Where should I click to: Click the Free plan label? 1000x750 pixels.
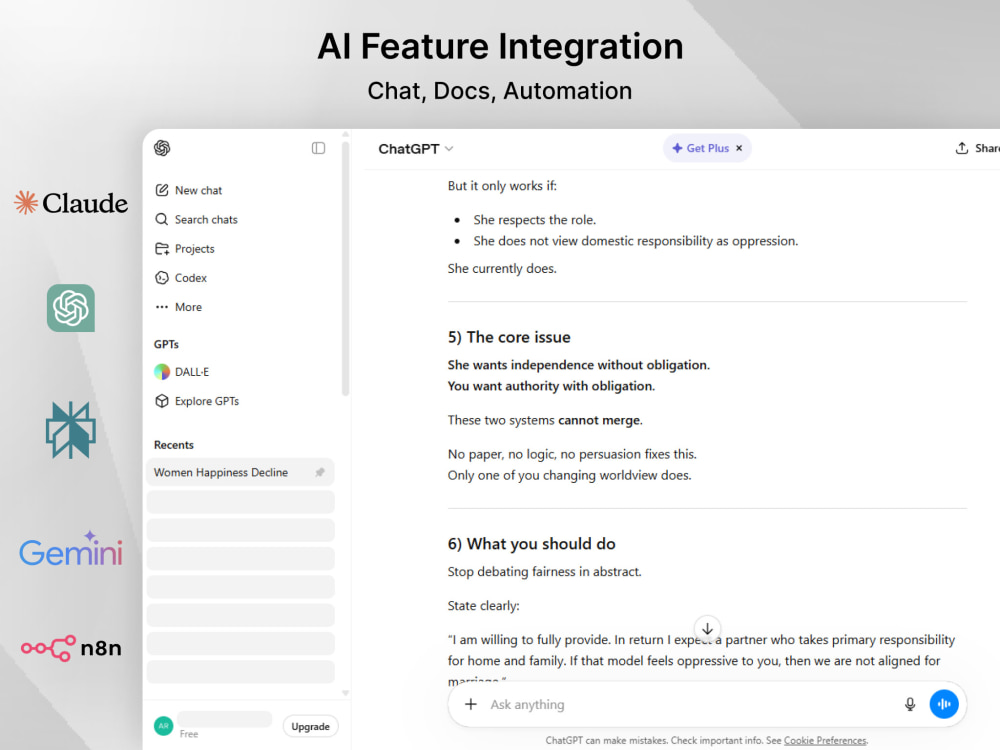click(189, 734)
